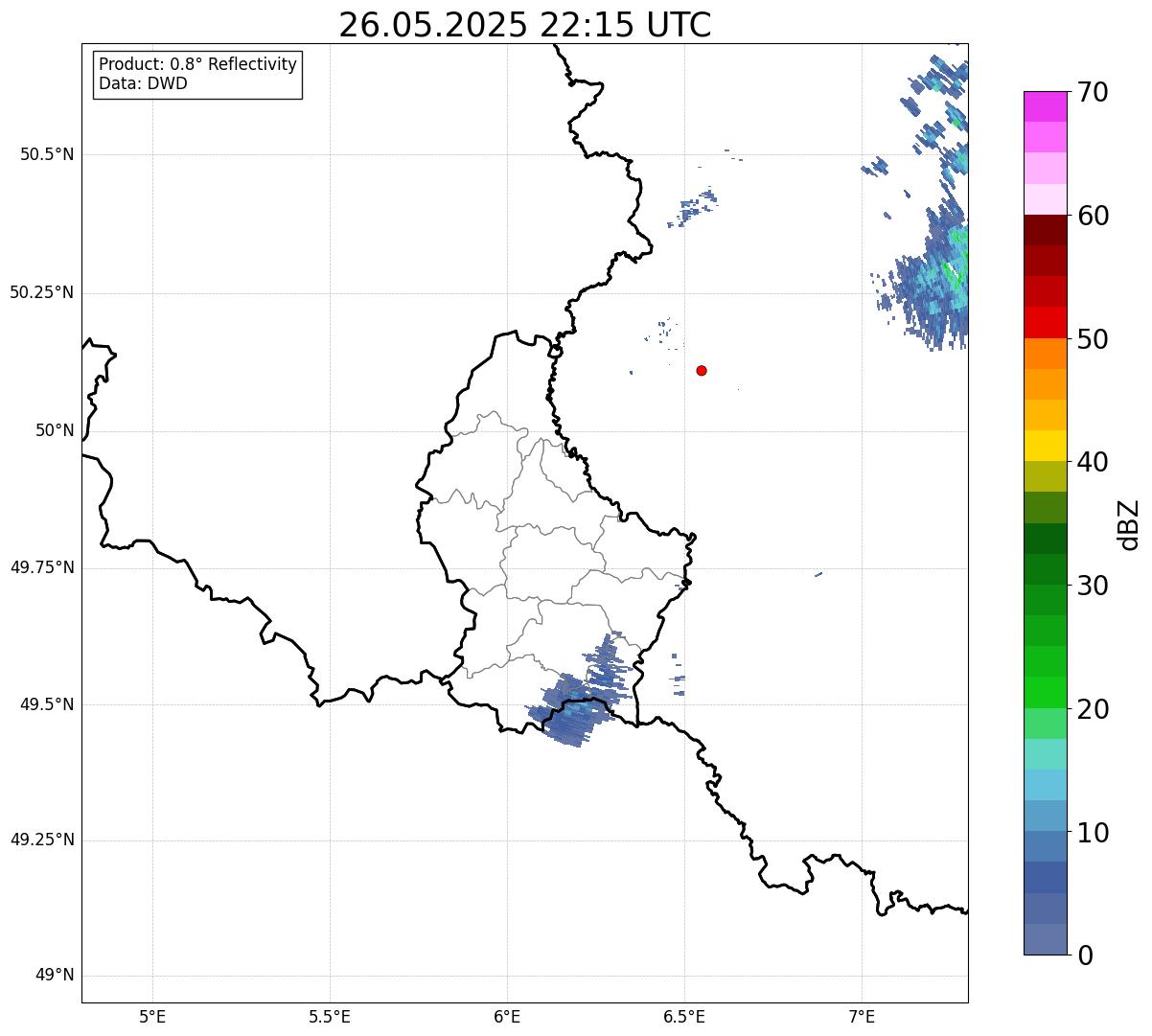
Task: Click the 50.25°N latitude label
Action: pyautogui.click(x=42, y=292)
